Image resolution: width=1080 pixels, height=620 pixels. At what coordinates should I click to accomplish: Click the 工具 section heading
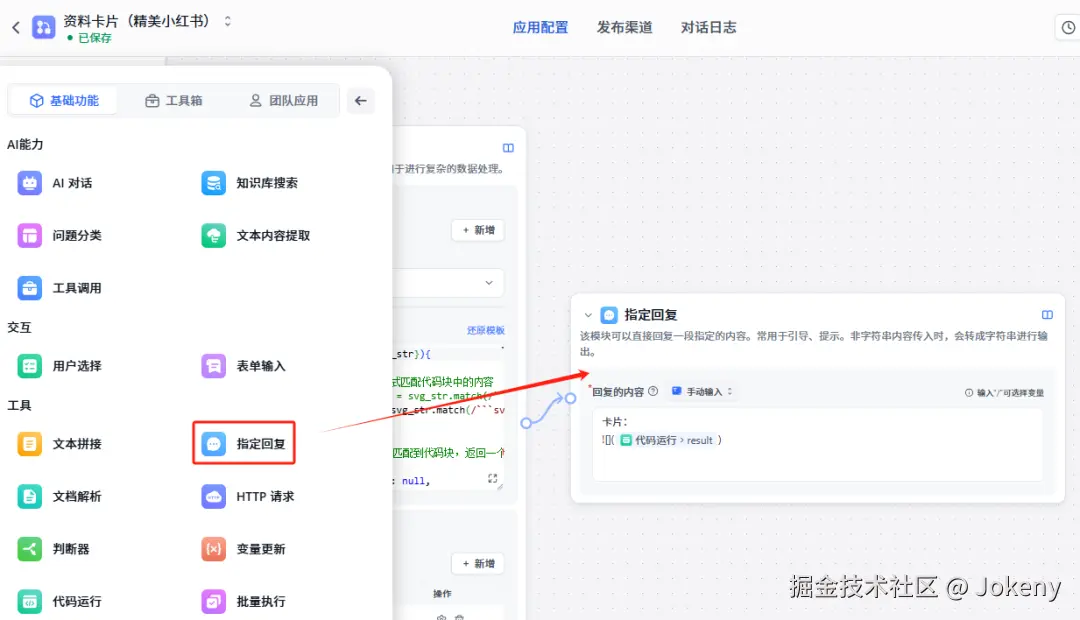tap(19, 405)
